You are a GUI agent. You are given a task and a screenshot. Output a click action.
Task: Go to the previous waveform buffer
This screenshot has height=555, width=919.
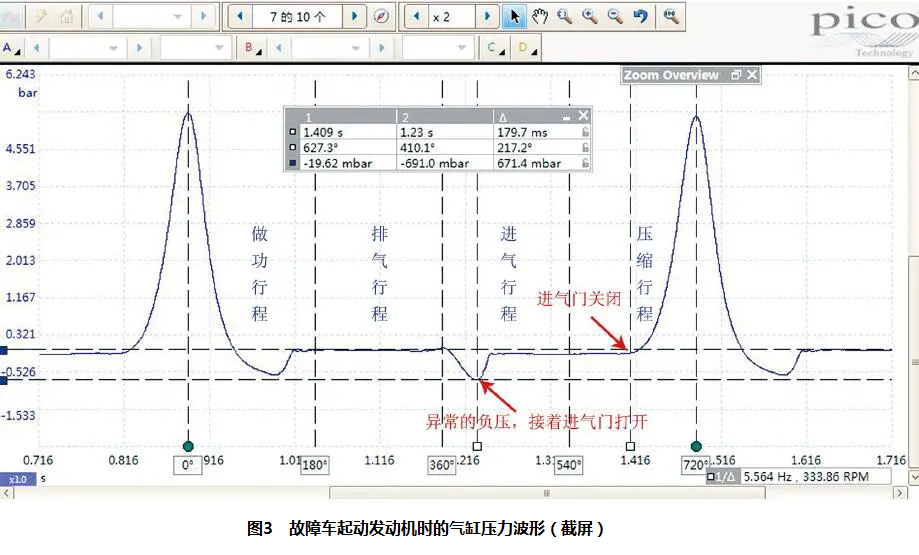coord(240,16)
